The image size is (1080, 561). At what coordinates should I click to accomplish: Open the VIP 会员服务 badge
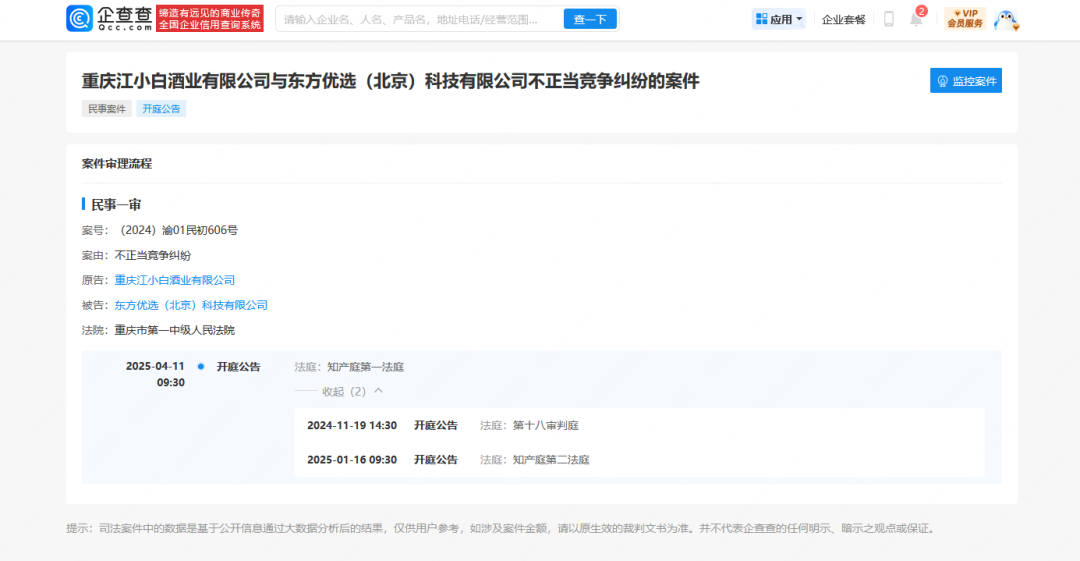point(964,19)
